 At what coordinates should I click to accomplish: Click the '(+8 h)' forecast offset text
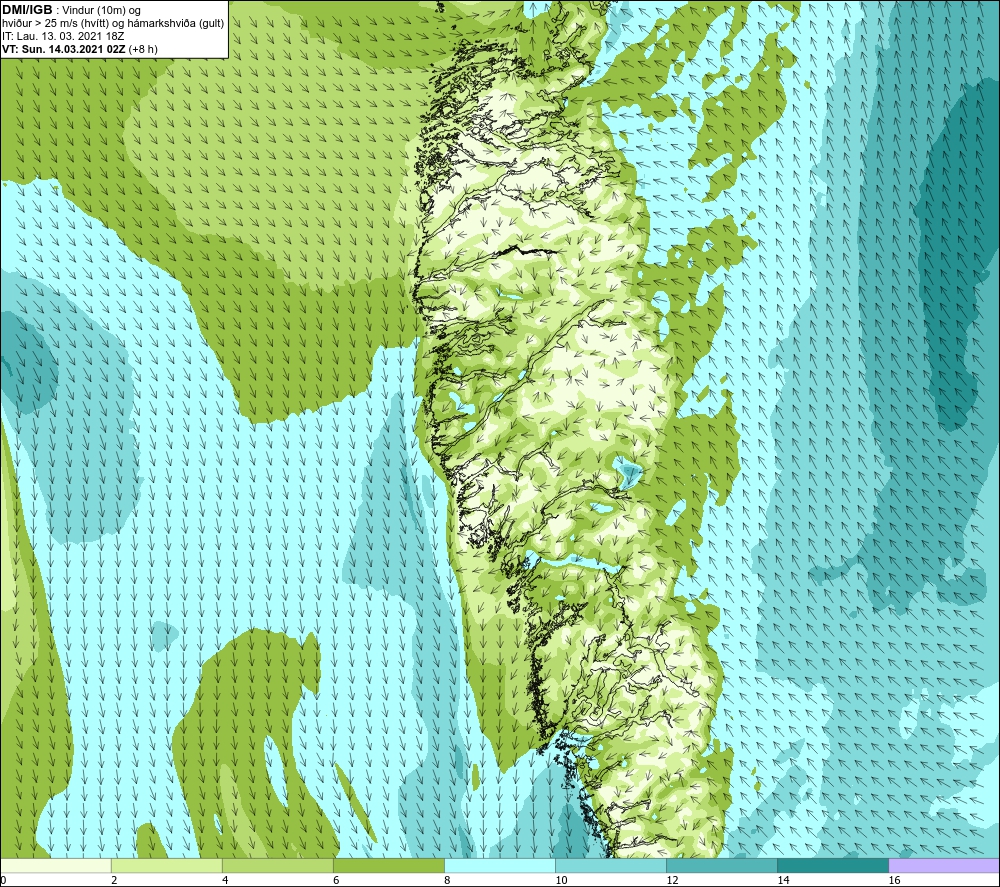tap(143, 49)
